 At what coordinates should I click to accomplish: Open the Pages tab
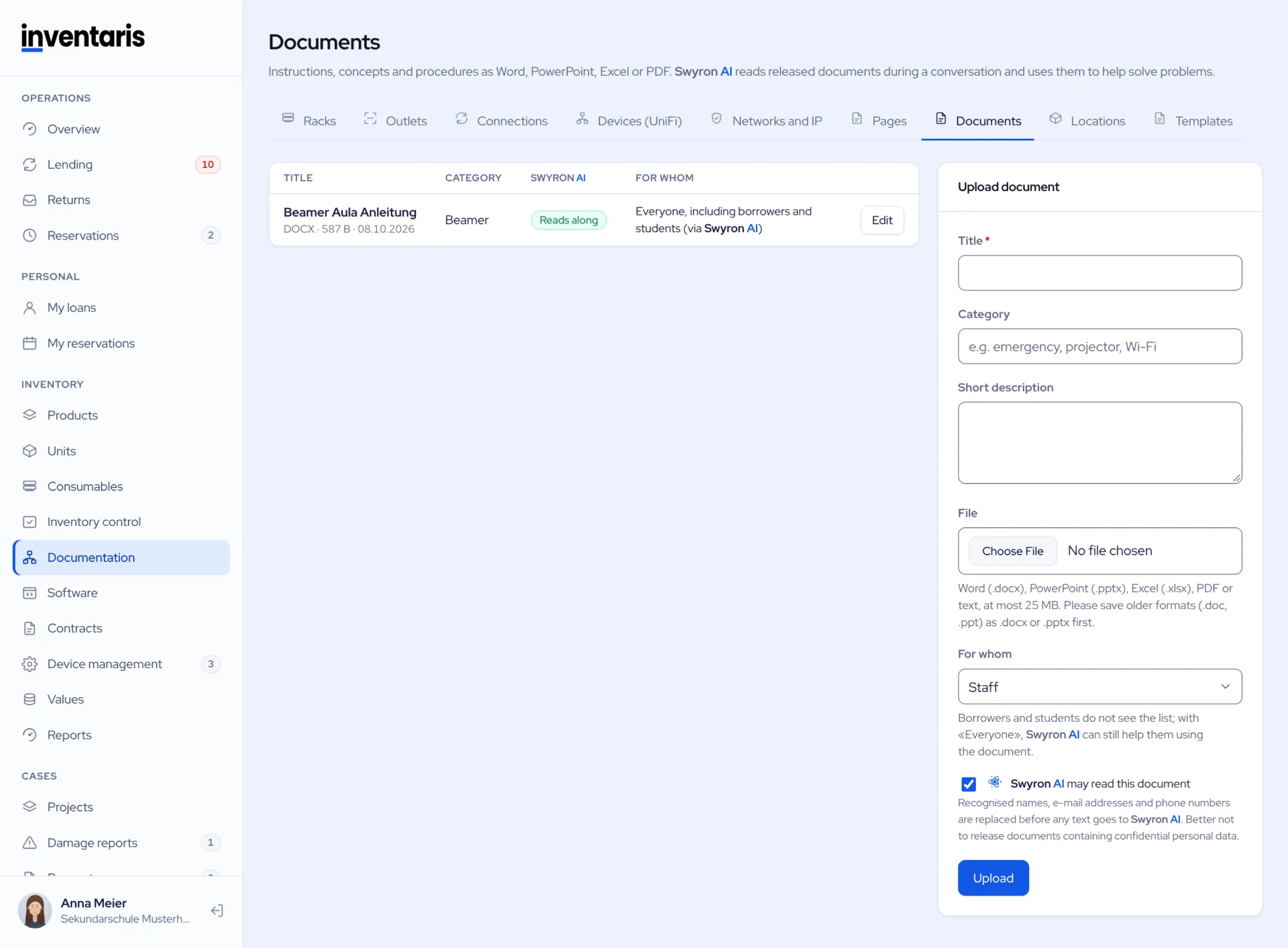879,120
